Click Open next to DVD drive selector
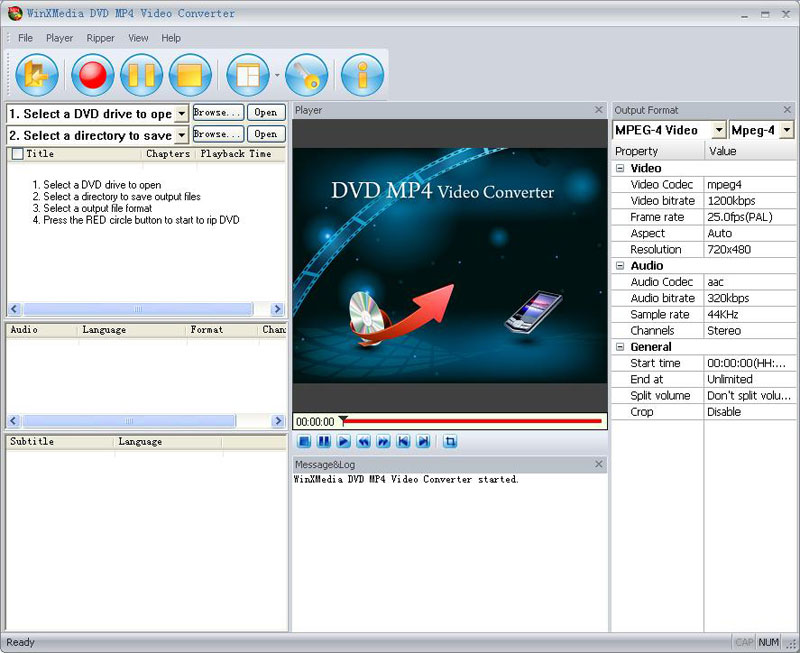This screenshot has width=800, height=653. coord(266,112)
